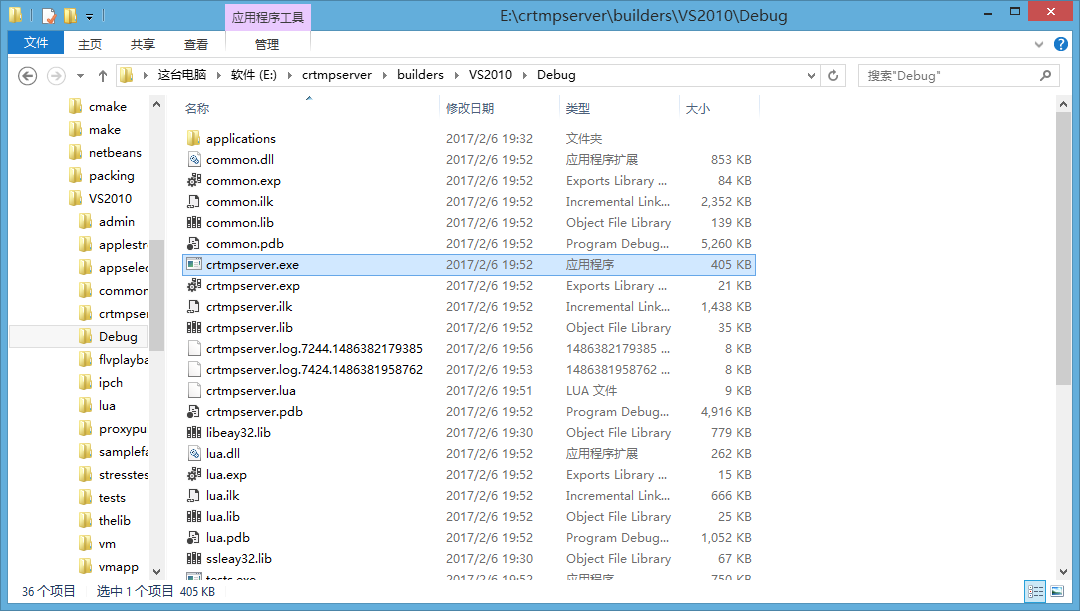Open the 管理 ribbon tab
Image resolution: width=1080 pixels, height=611 pixels.
coord(267,44)
